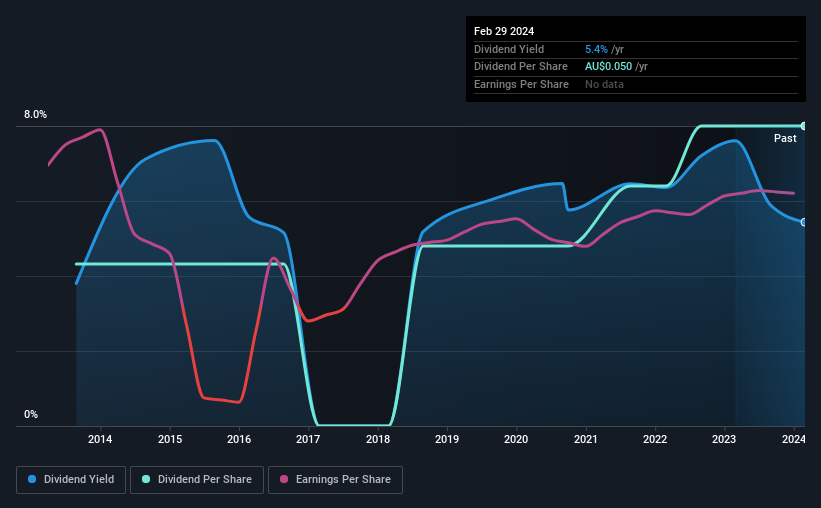Viewport: 821px width, 508px height.
Task: Click the 0% y-axis label
Action: 31,414
